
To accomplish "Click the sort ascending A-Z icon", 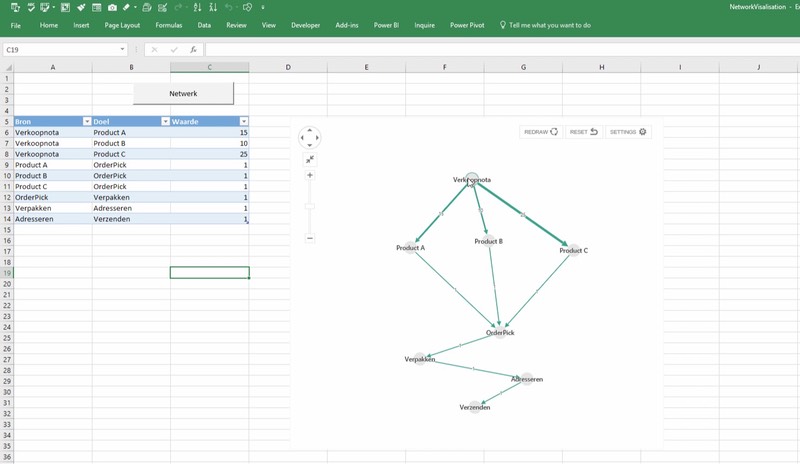I will pyautogui.click(x=197, y=7).
